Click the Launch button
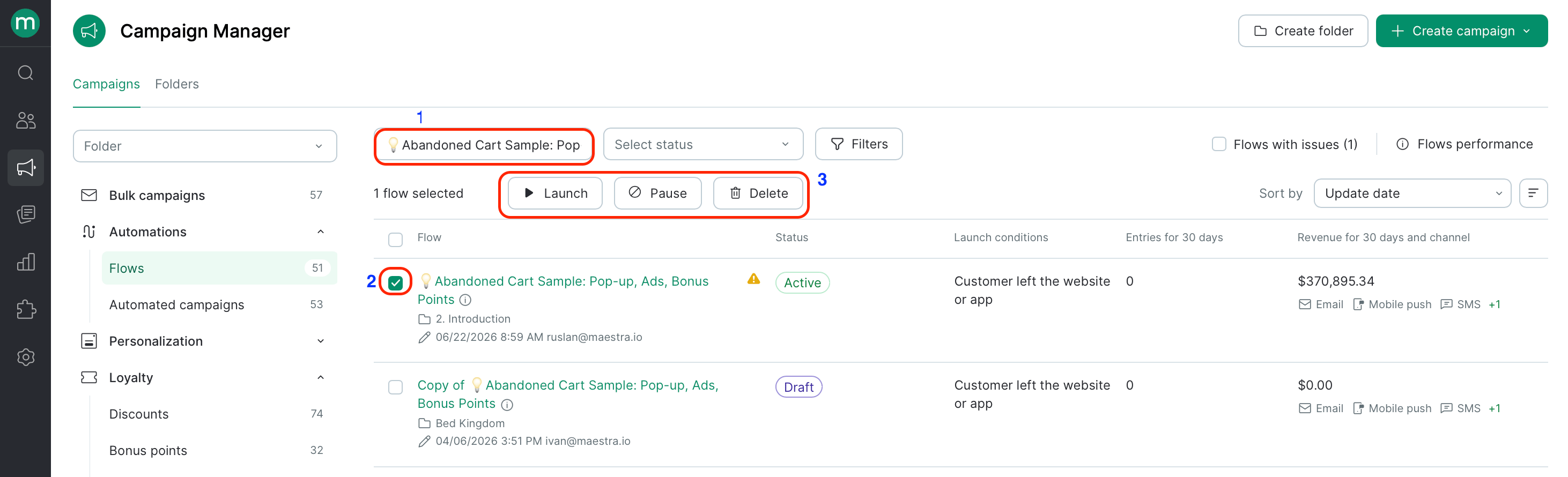Screen dimensions: 1568x477 (555, 193)
